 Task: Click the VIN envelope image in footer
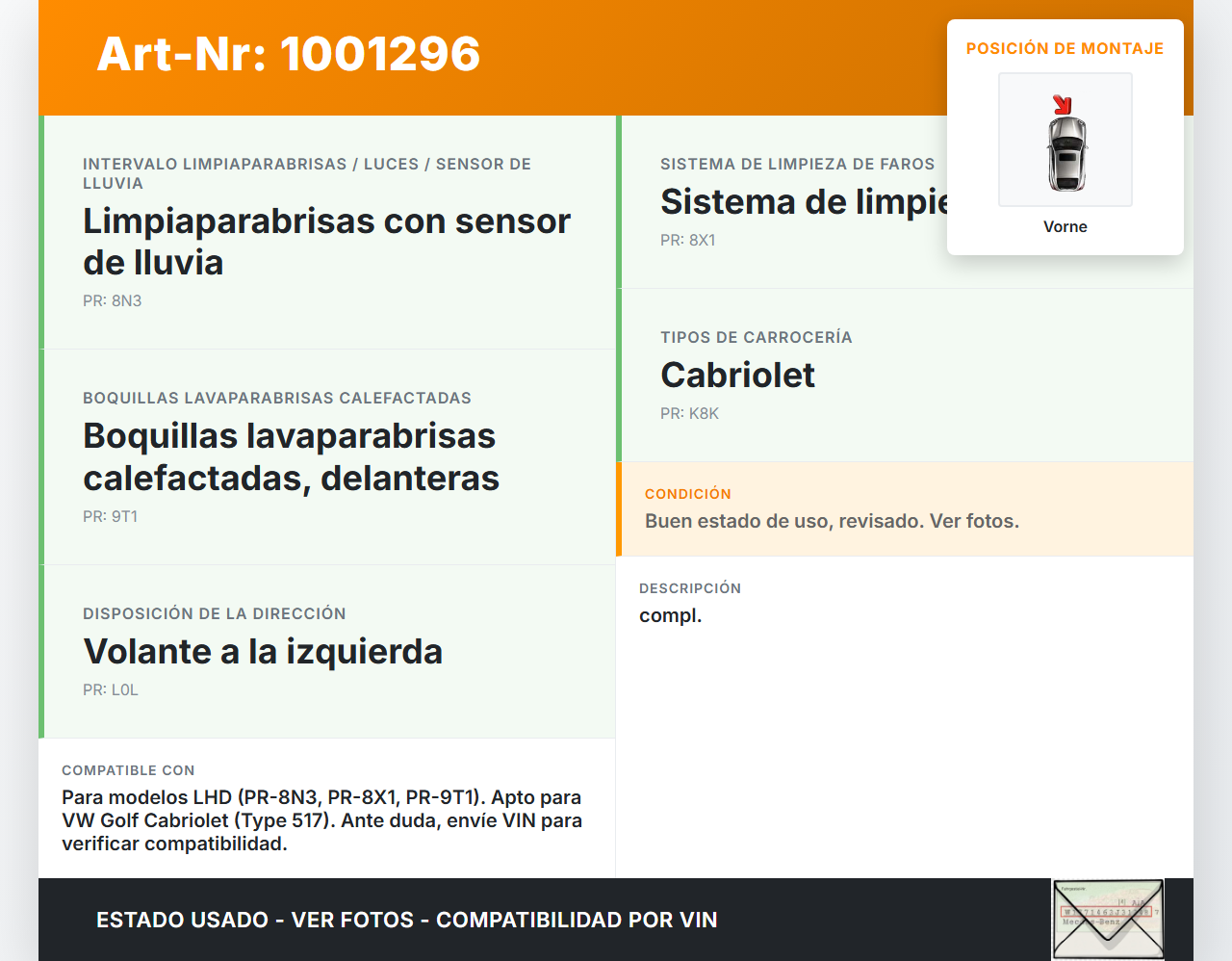tap(1108, 919)
